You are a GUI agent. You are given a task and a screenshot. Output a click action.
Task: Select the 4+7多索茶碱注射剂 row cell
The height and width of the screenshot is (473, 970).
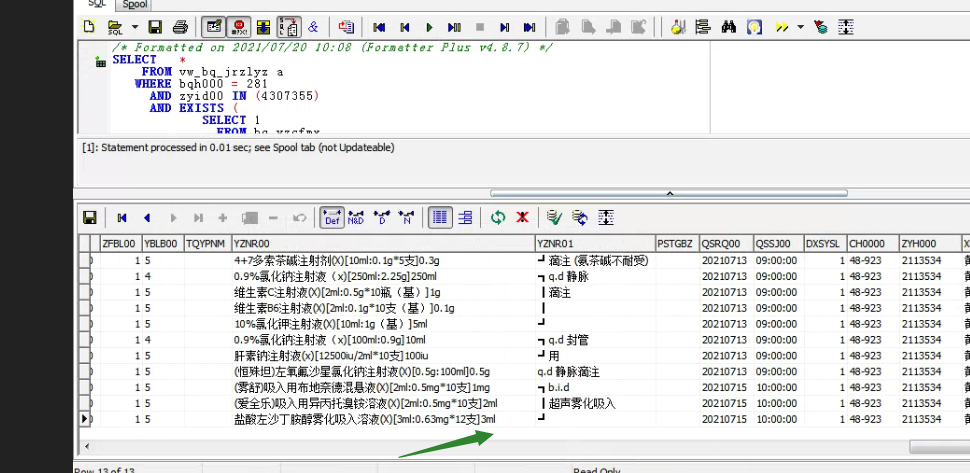[383, 261]
